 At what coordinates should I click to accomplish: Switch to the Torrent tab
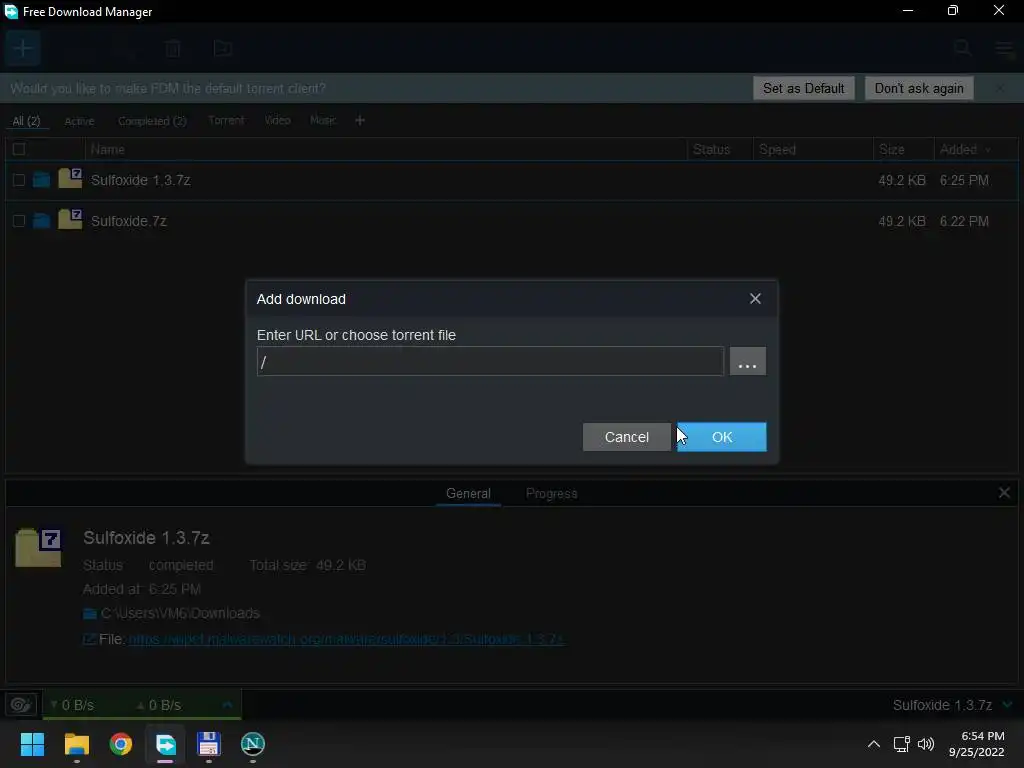tap(226, 120)
